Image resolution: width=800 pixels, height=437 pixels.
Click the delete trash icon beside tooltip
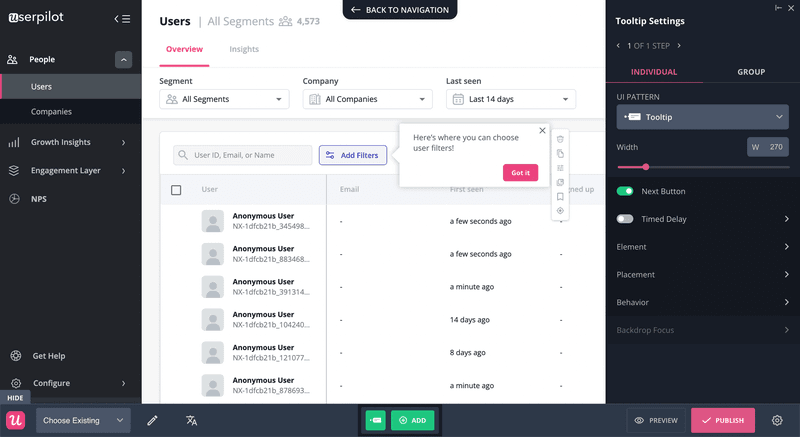560,139
